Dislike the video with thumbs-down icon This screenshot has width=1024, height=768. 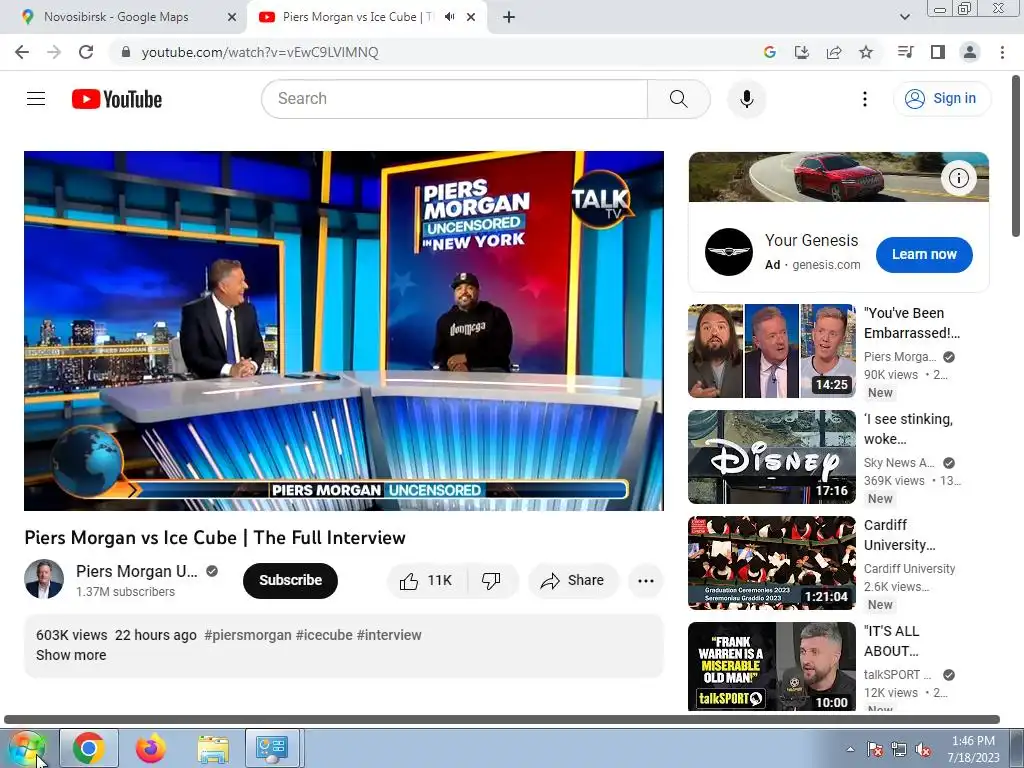pos(491,581)
